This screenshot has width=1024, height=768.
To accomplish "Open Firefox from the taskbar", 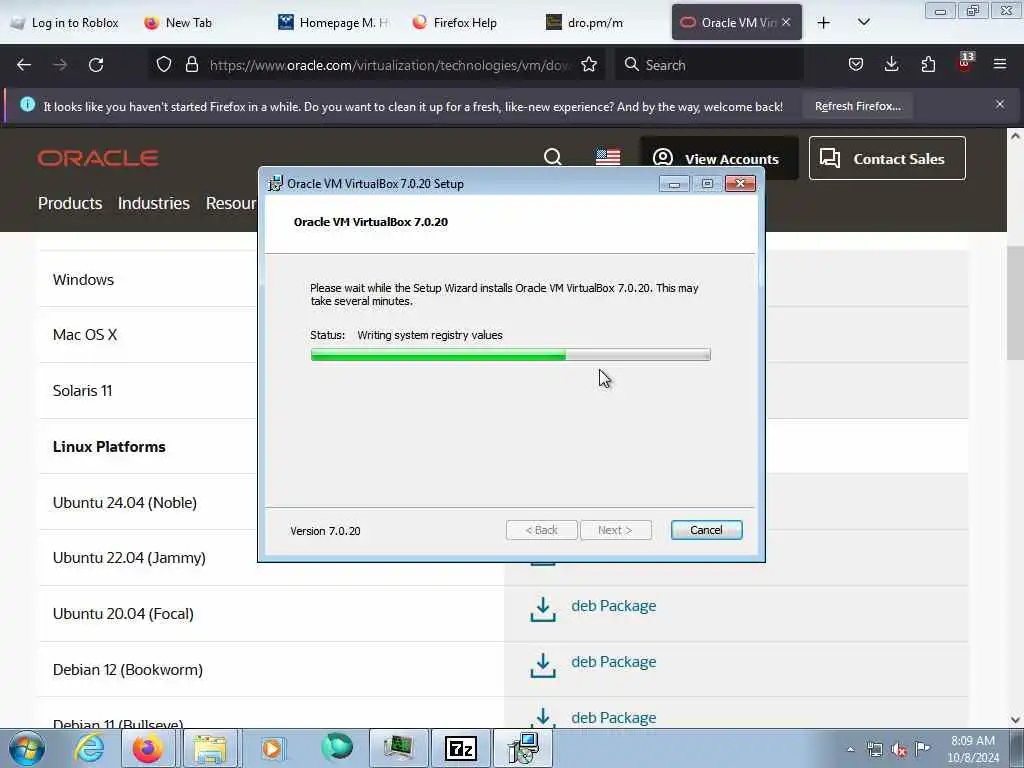I will click(148, 748).
